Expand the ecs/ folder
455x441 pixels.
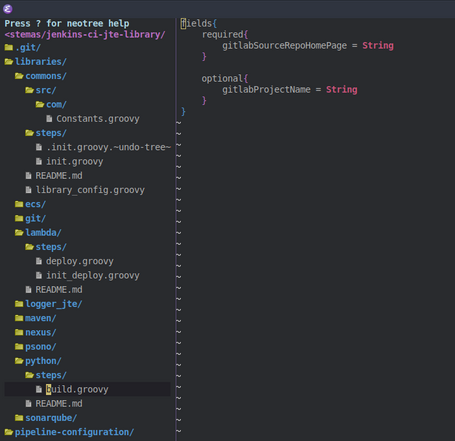(35, 204)
